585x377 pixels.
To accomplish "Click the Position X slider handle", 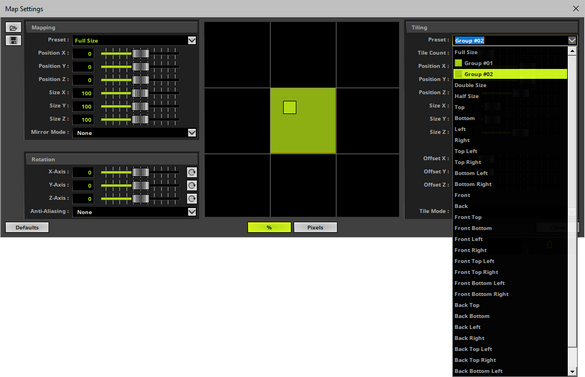I will (141, 53).
